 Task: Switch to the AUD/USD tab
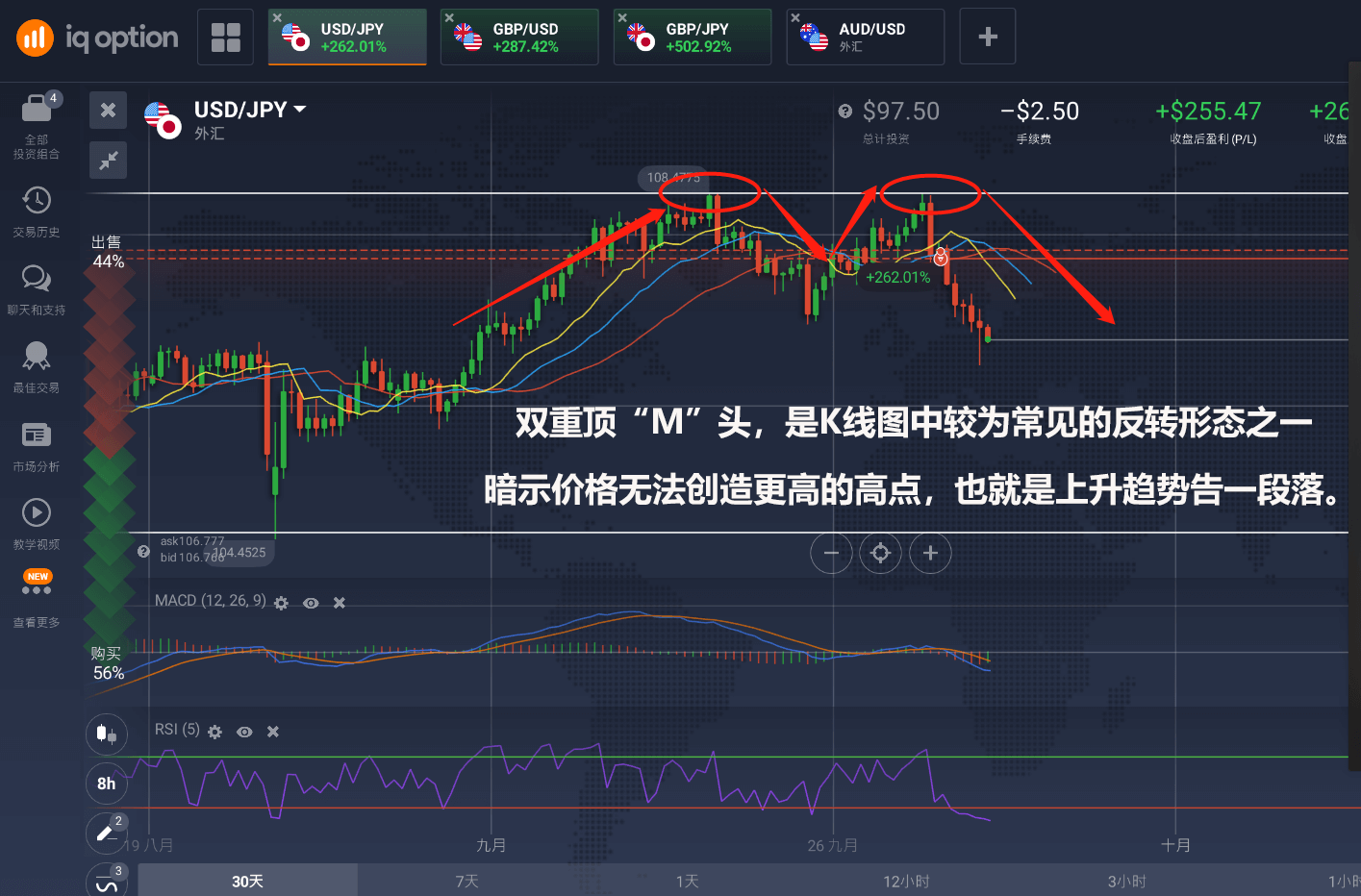[x=866, y=37]
